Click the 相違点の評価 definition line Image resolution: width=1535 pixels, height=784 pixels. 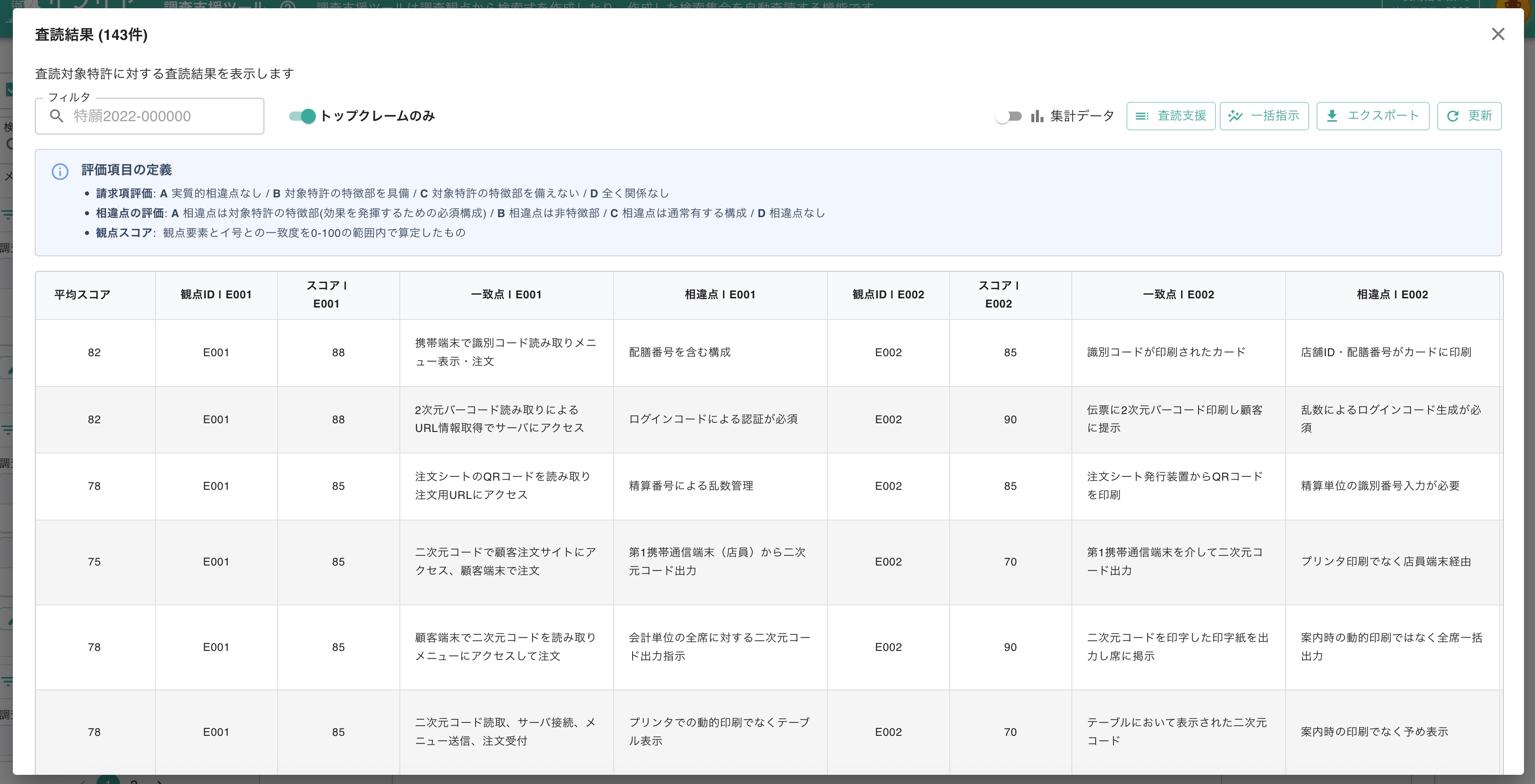point(460,213)
